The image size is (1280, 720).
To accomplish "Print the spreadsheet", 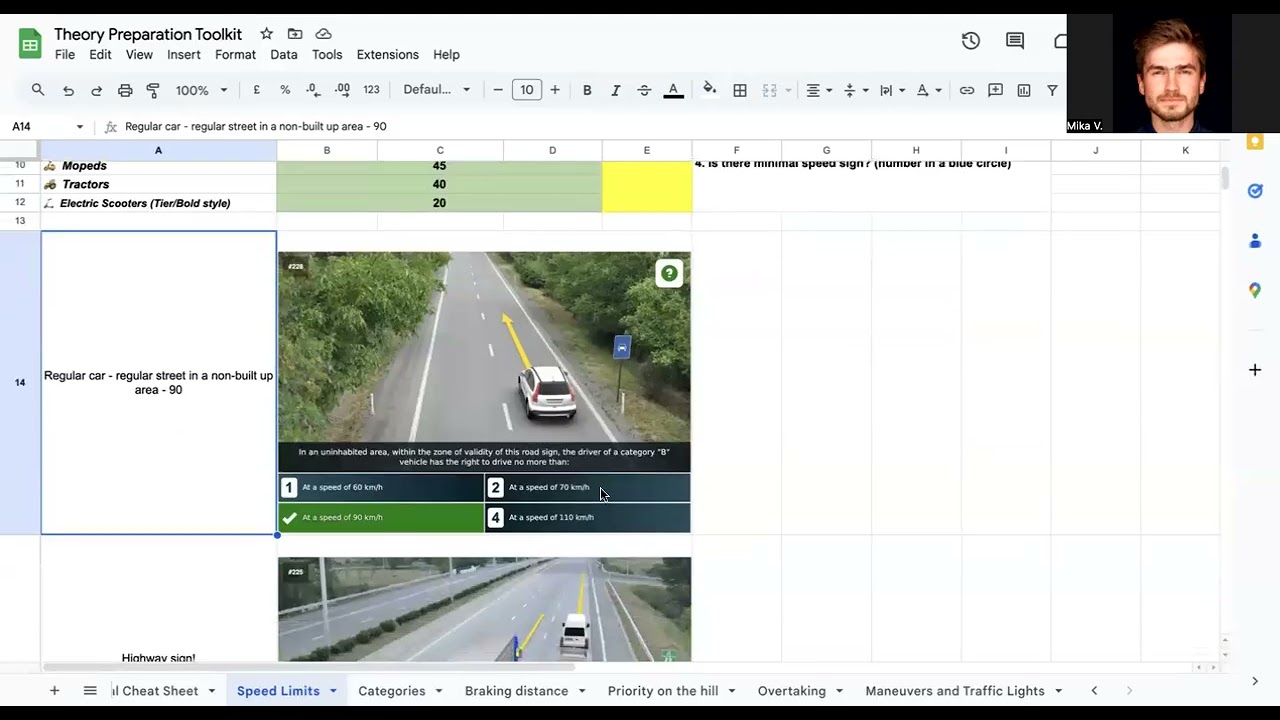I will pos(125,90).
